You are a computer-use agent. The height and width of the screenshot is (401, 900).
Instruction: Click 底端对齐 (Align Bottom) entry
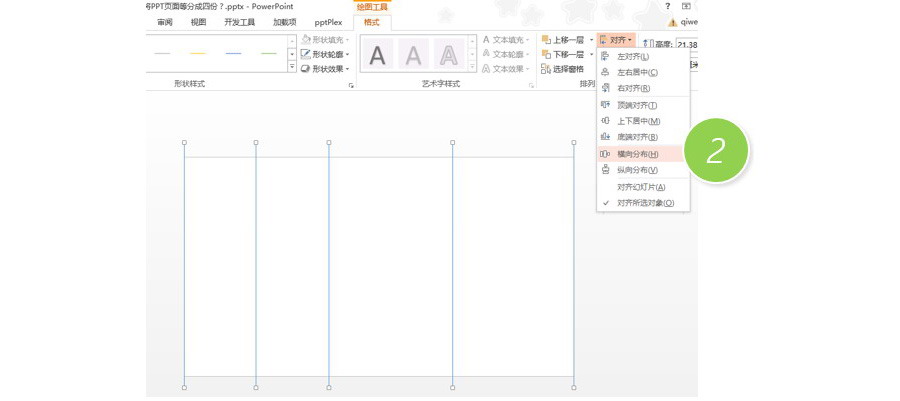(x=636, y=137)
